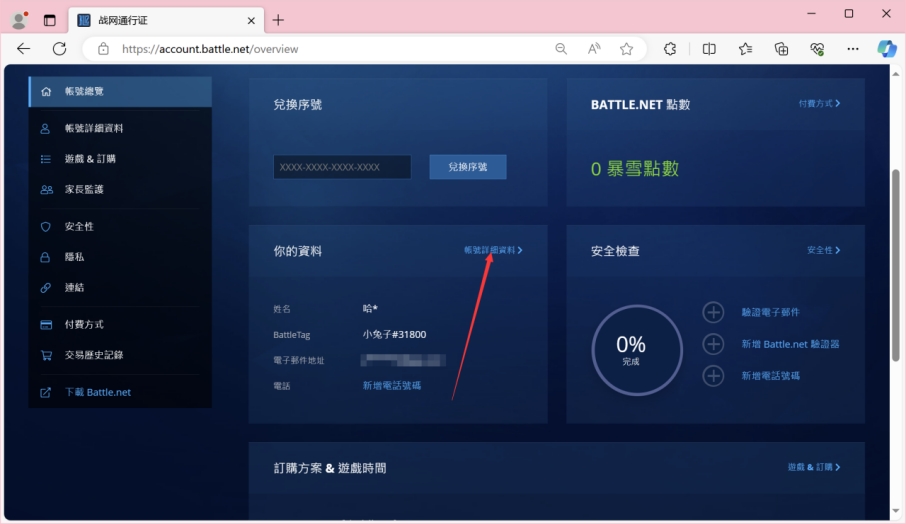
Task: Reload the current page
Action: (x=60, y=49)
